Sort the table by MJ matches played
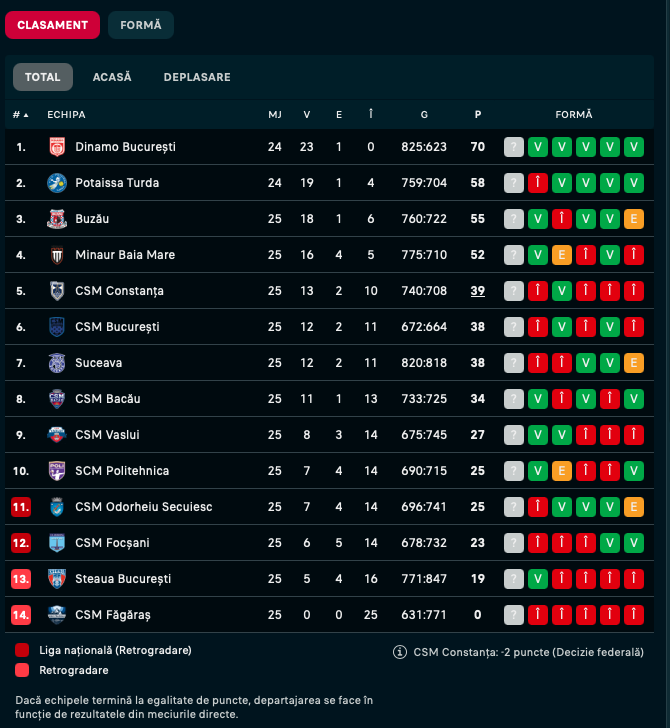This screenshot has width=670, height=728. click(275, 115)
